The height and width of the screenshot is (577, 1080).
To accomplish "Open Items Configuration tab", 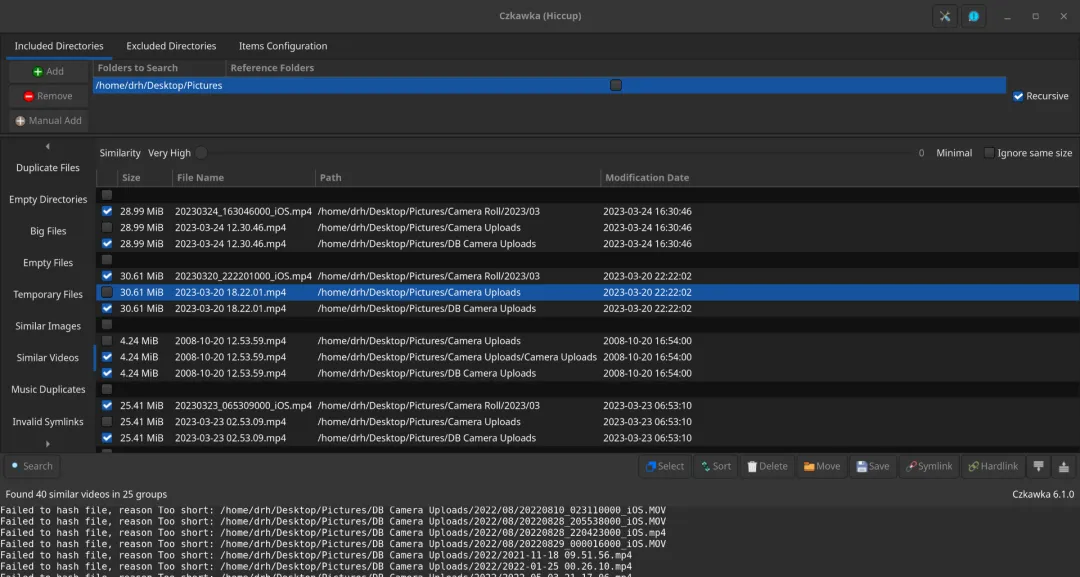I will (283, 46).
